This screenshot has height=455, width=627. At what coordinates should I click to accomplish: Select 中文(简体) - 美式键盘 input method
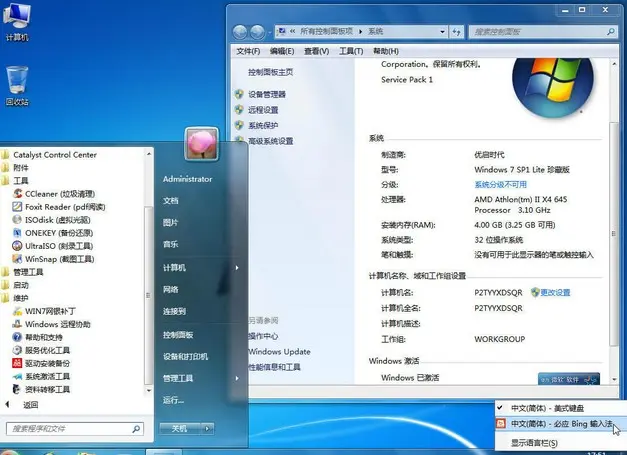point(560,408)
